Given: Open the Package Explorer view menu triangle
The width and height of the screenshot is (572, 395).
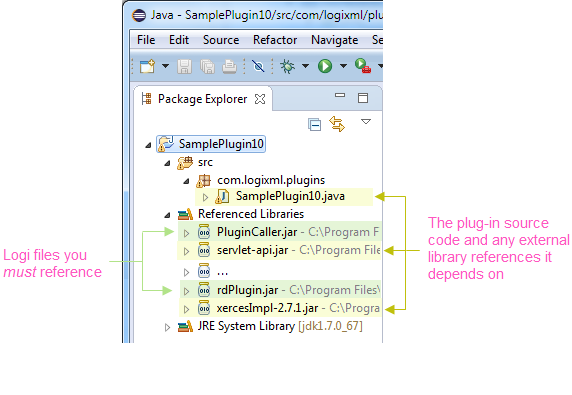Looking at the screenshot, I should tap(366, 121).
